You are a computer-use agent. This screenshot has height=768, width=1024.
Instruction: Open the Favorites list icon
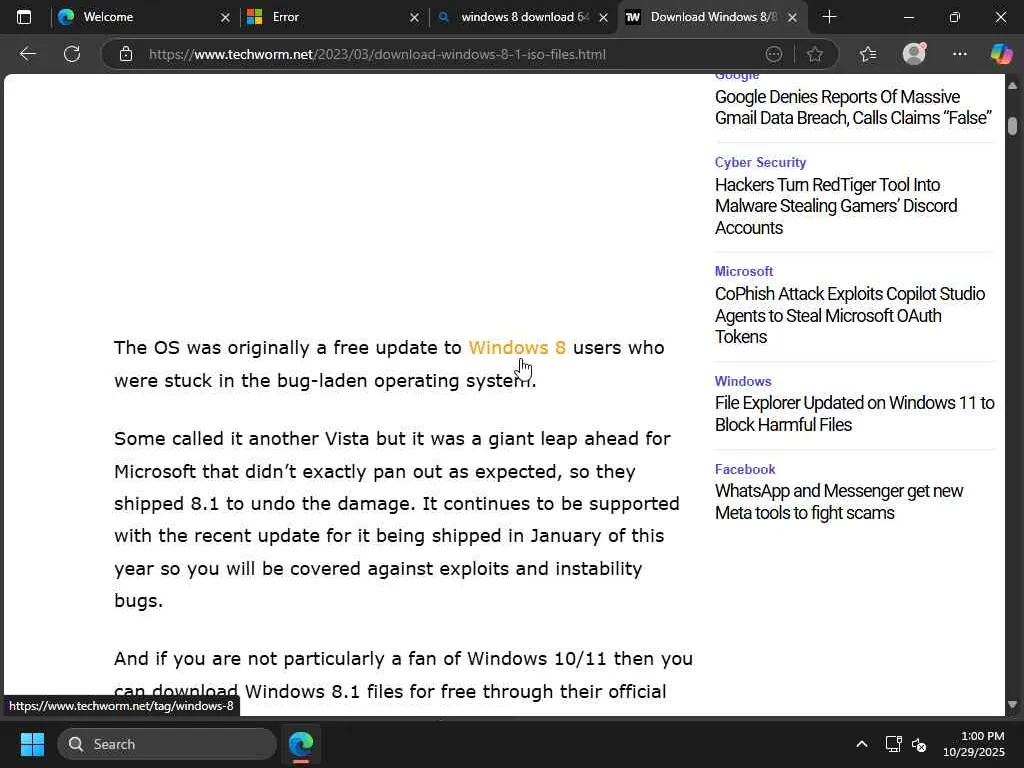pyautogui.click(x=868, y=54)
